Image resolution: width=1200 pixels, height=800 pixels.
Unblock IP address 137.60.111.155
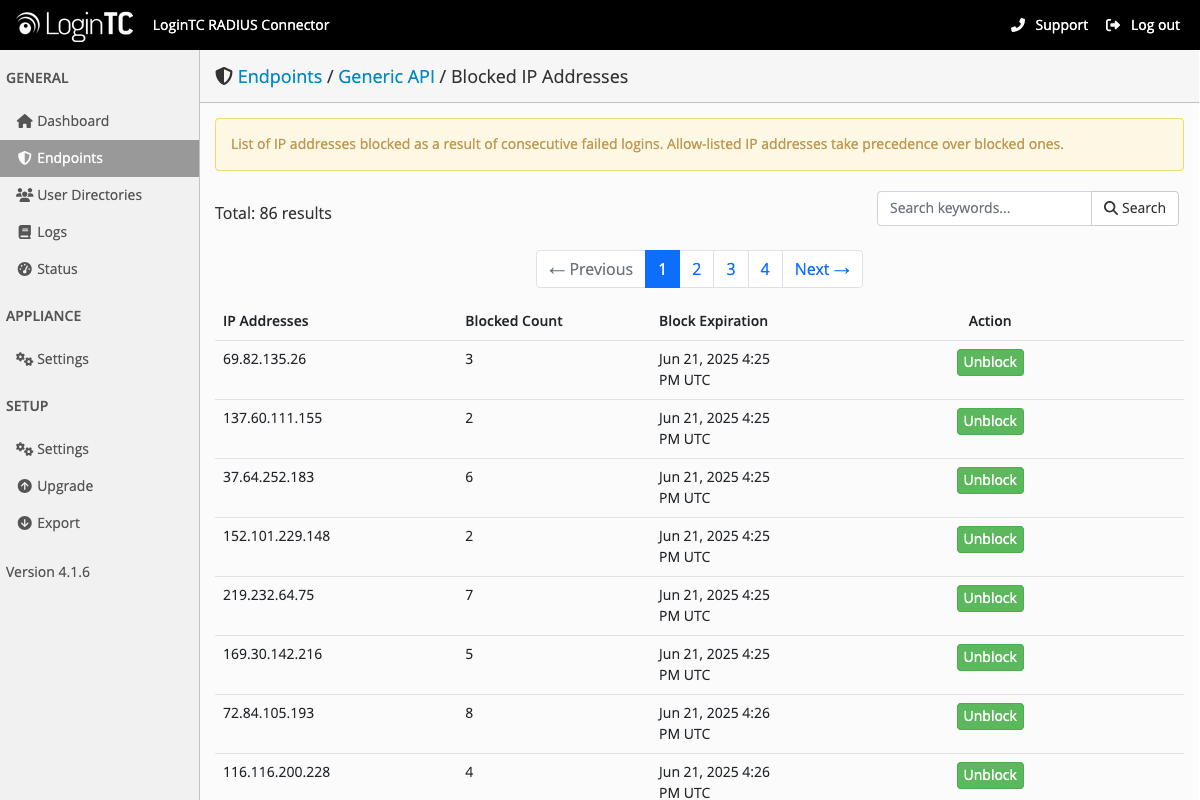pyautogui.click(x=990, y=421)
